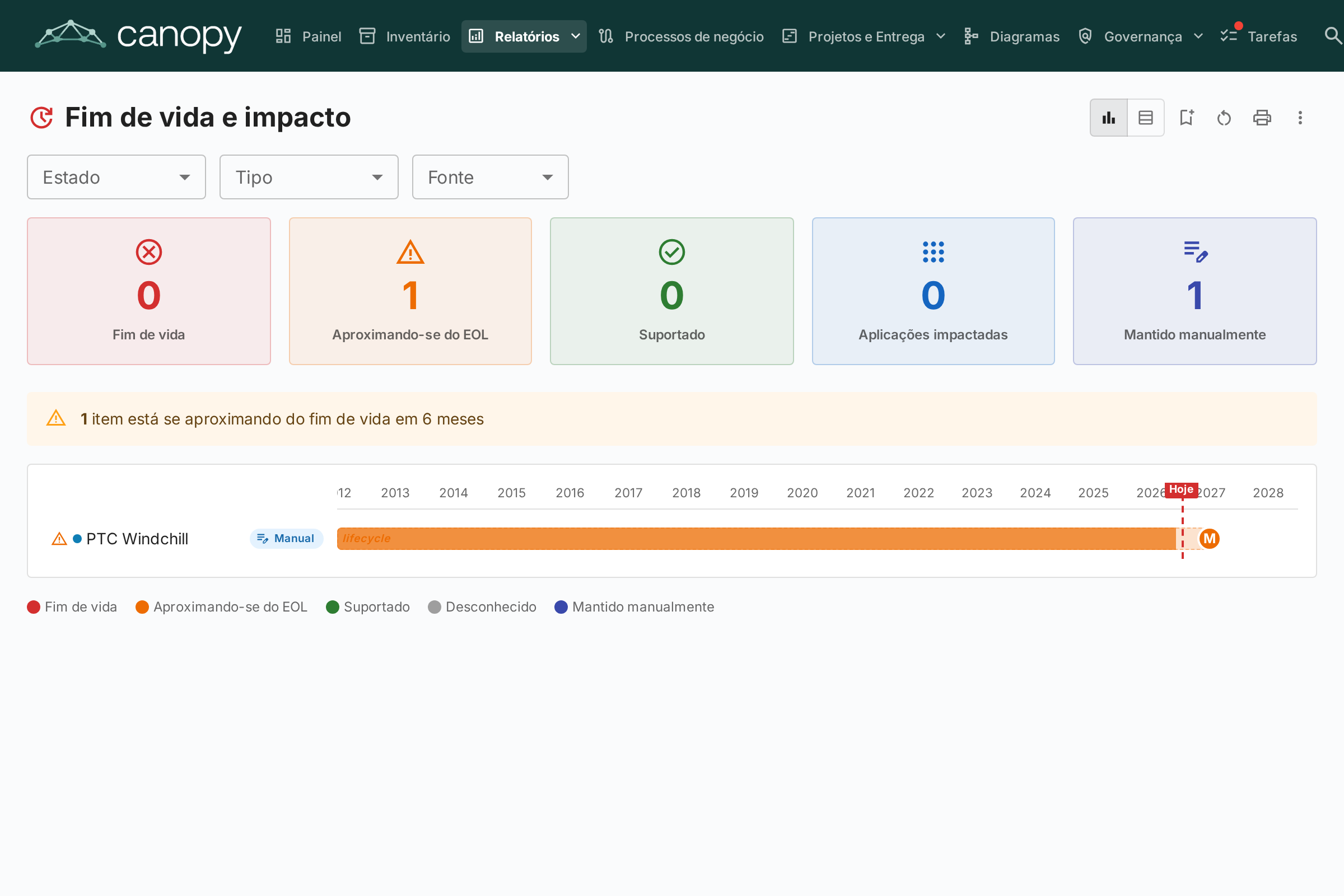Open the Fonte filter dropdown
Screen dimensions: 1344x896
click(491, 177)
